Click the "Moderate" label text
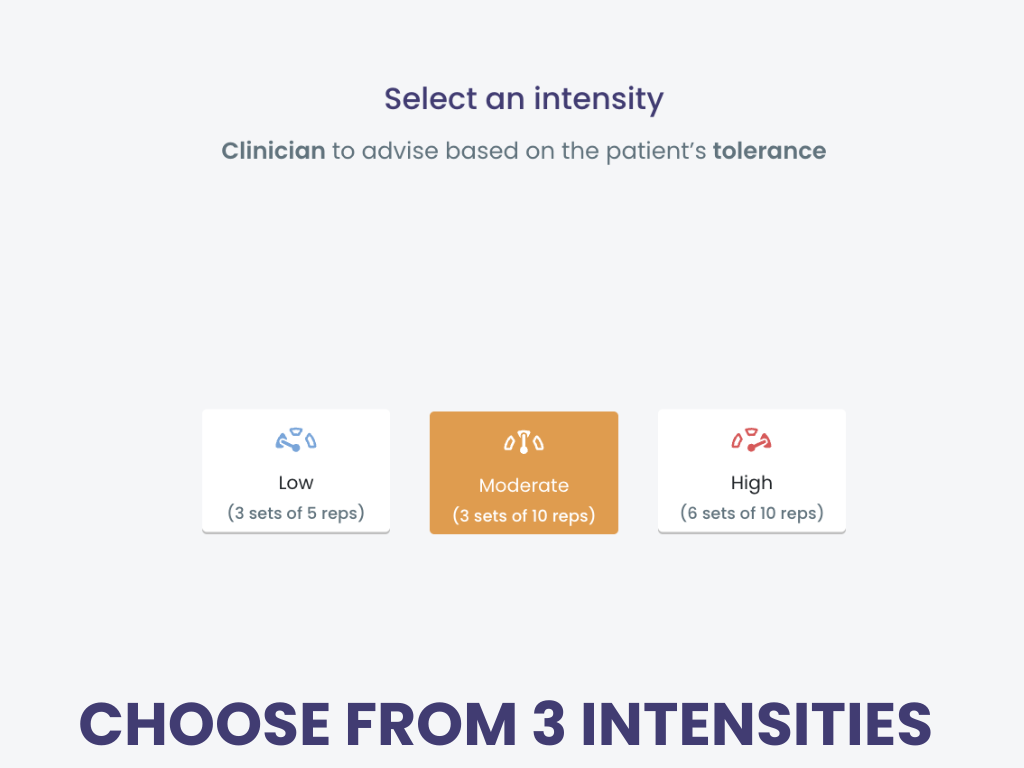Image resolution: width=1024 pixels, height=768 pixels. (523, 486)
